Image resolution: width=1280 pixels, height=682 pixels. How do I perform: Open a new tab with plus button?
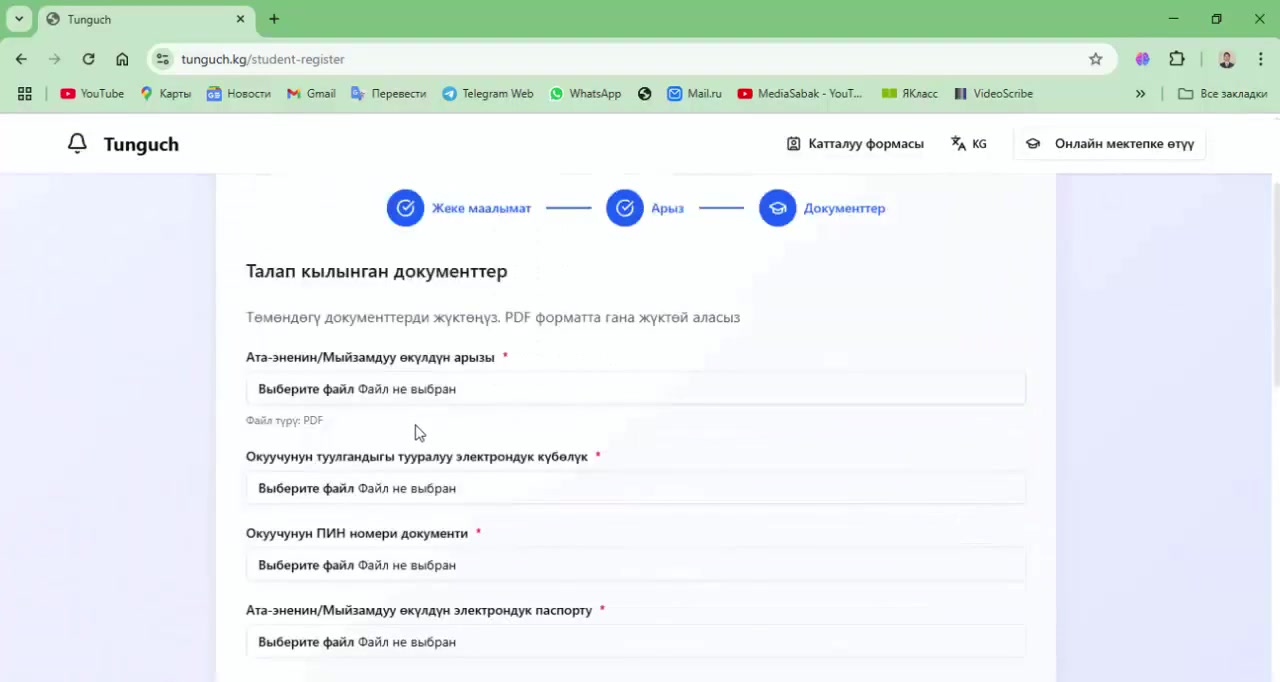tap(274, 19)
